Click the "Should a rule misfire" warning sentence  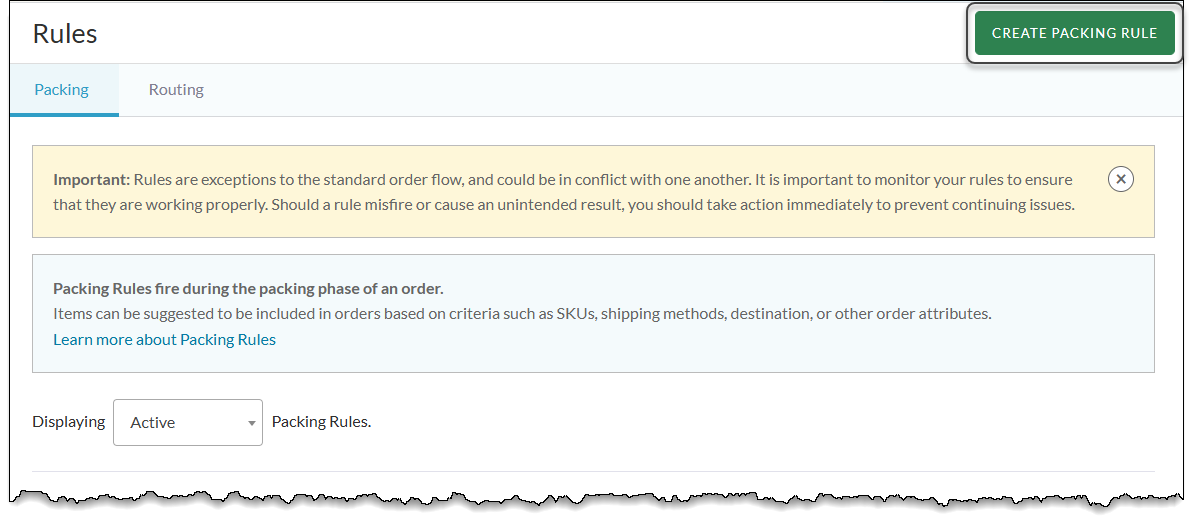coord(700,205)
